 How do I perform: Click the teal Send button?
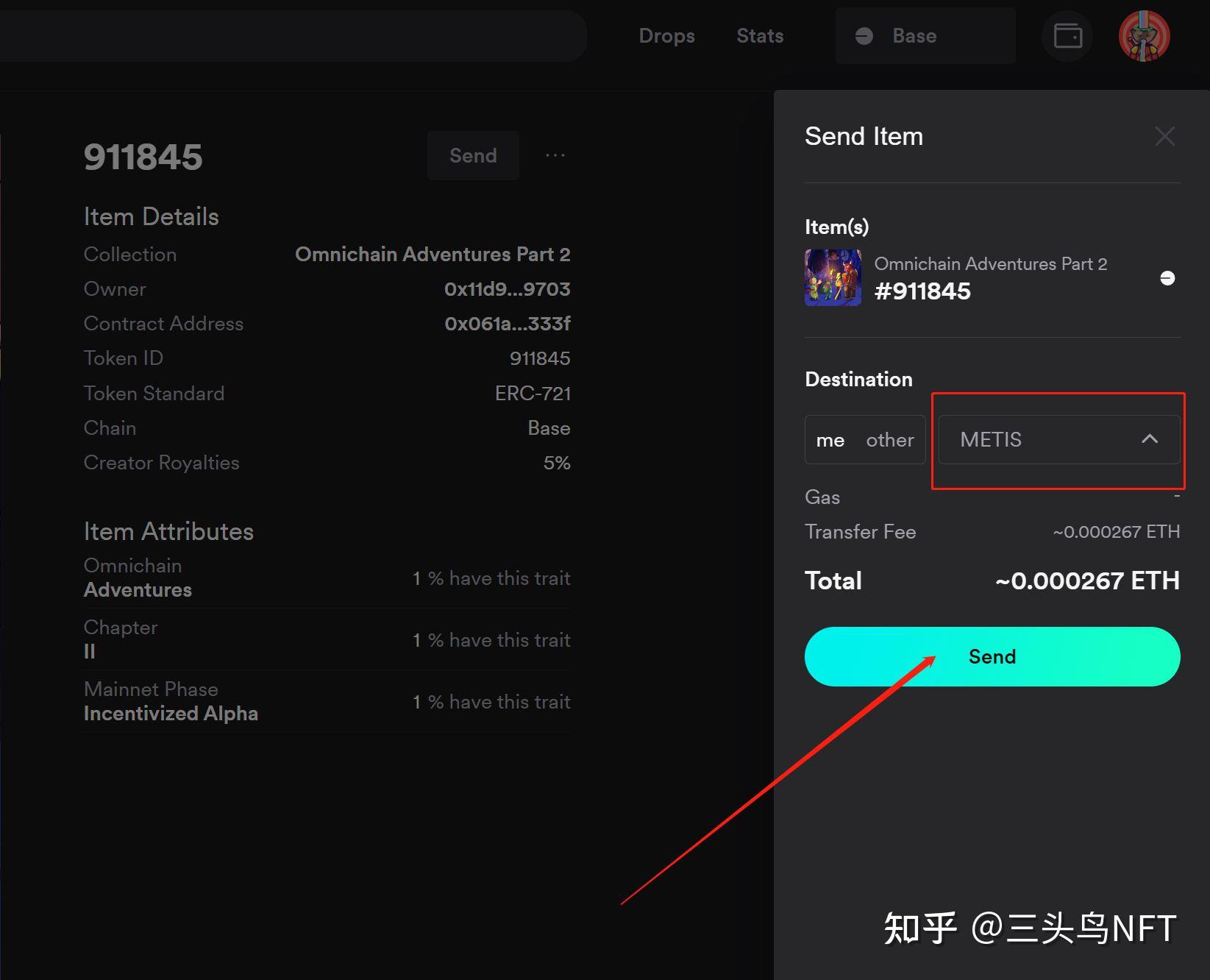(992, 656)
